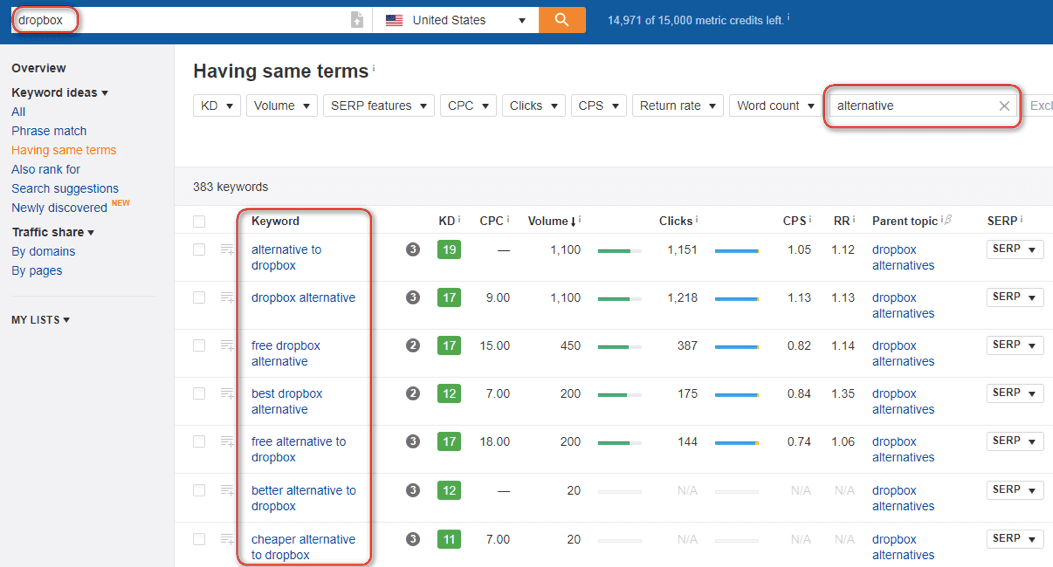Click volume bar in 'alternative to dropbox' row

[619, 251]
